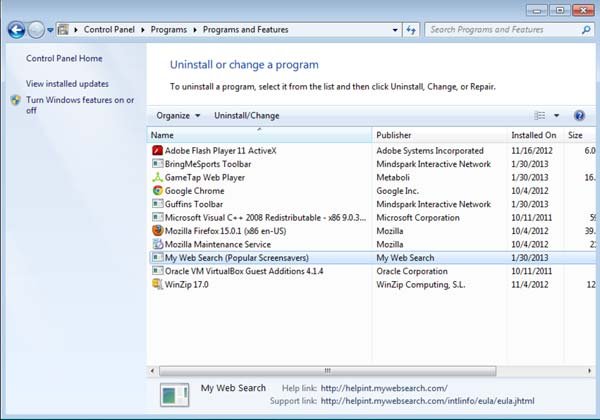The width and height of the screenshot is (600, 420).
Task: Click WinZip 17.0 icon
Action: pyautogui.click(x=157, y=284)
